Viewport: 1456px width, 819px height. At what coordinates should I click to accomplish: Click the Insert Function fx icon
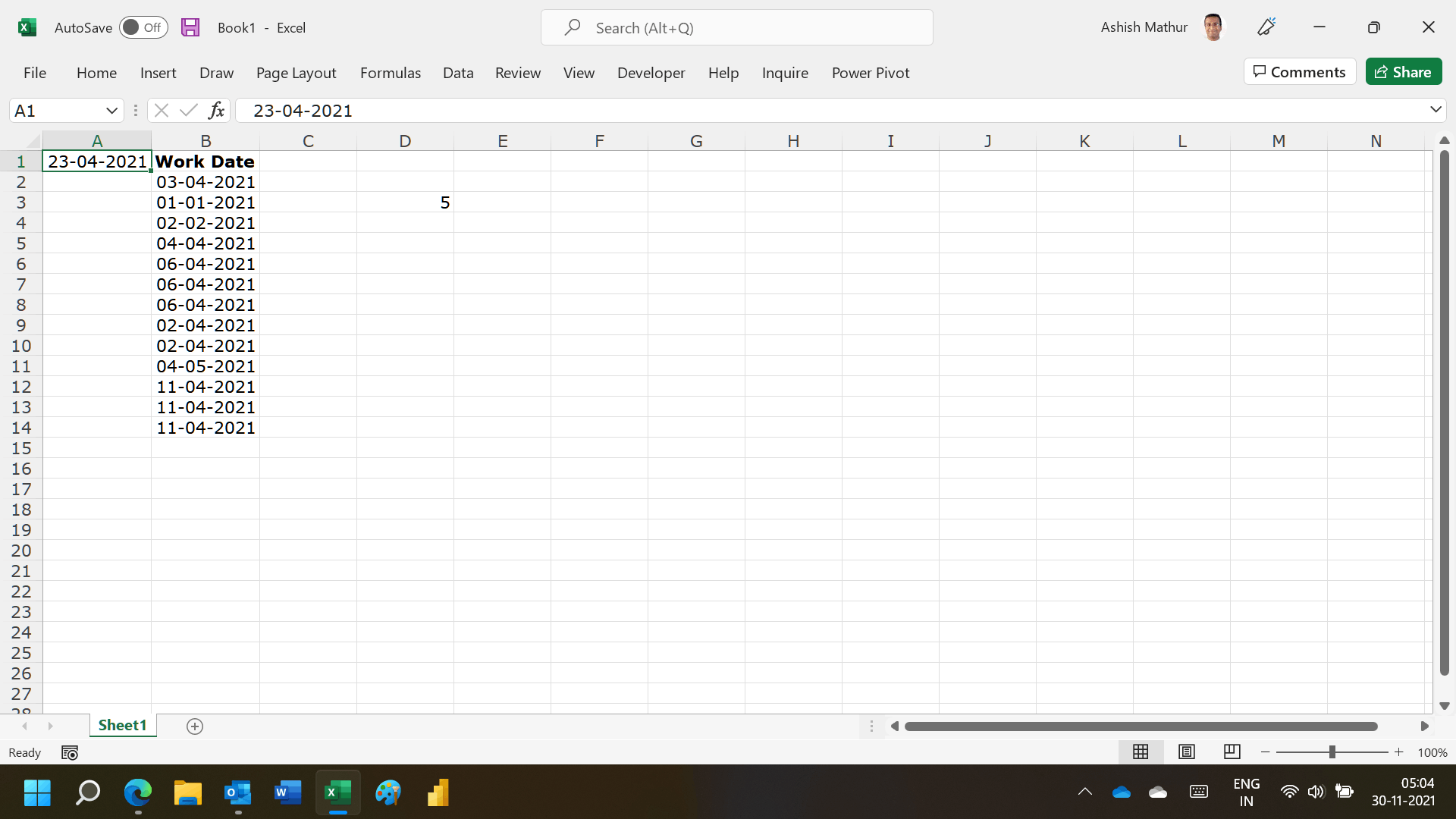pyautogui.click(x=216, y=111)
